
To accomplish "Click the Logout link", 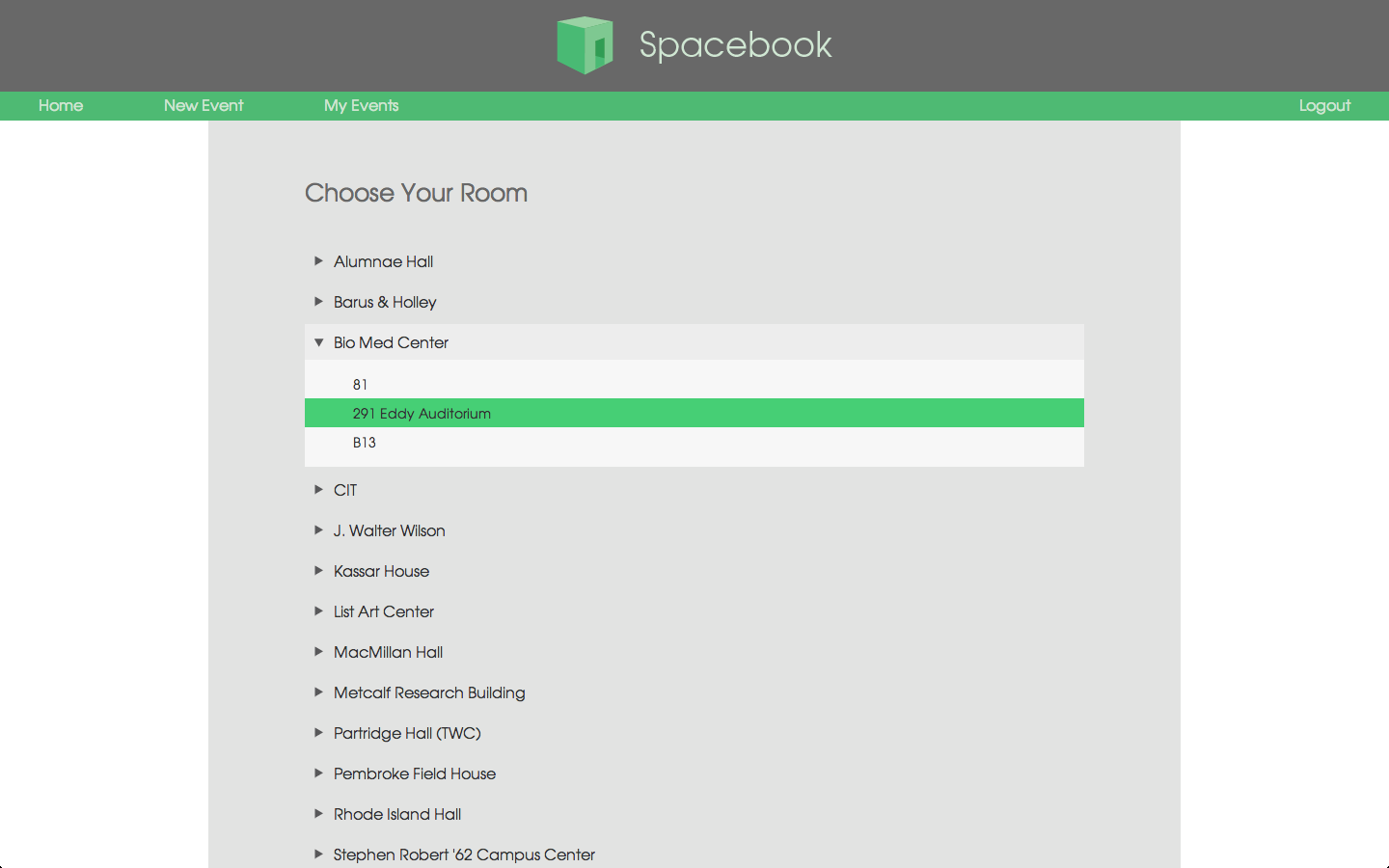I will pos(1324,106).
